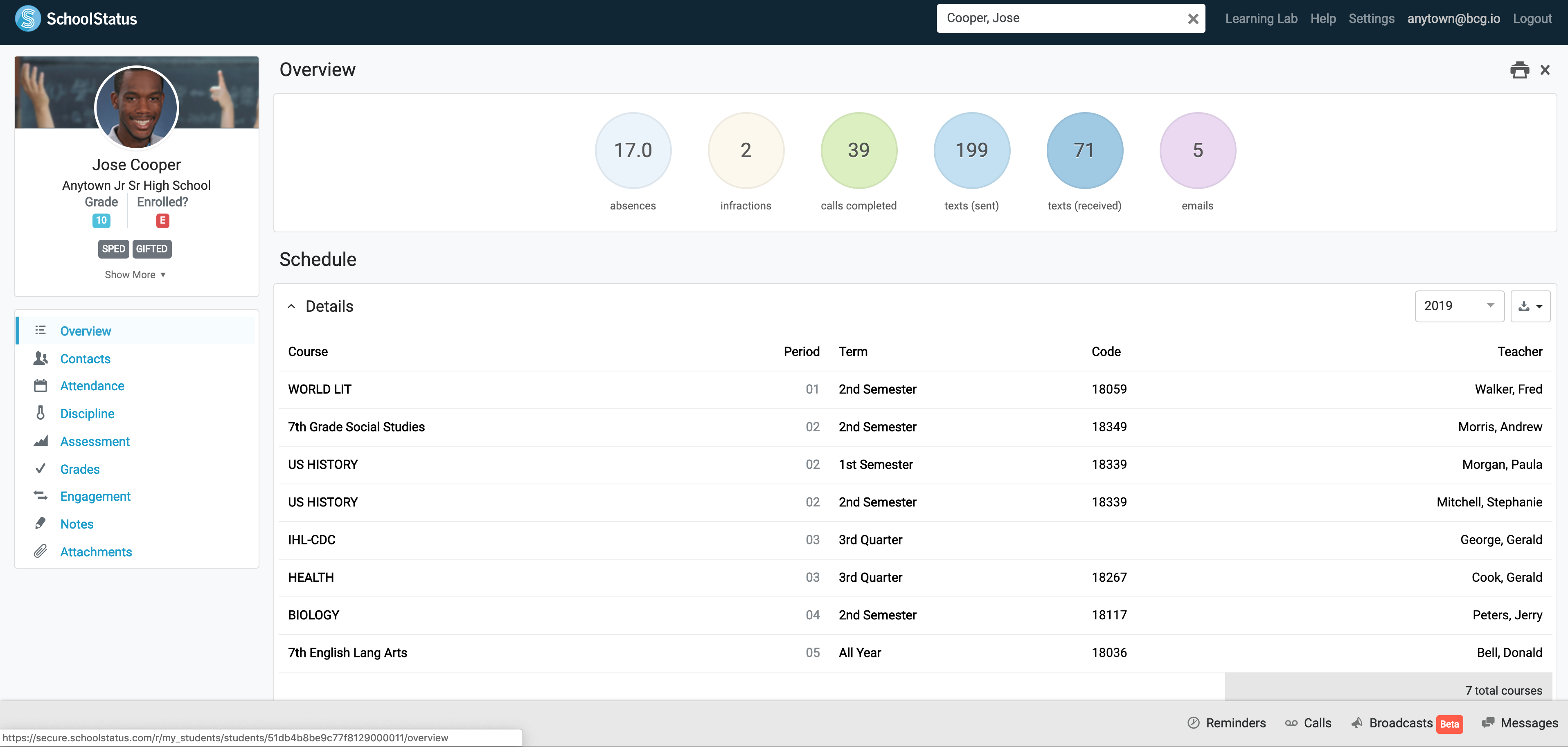Click teacher Mitchell, Stephanie
1568x747 pixels.
1489,502
